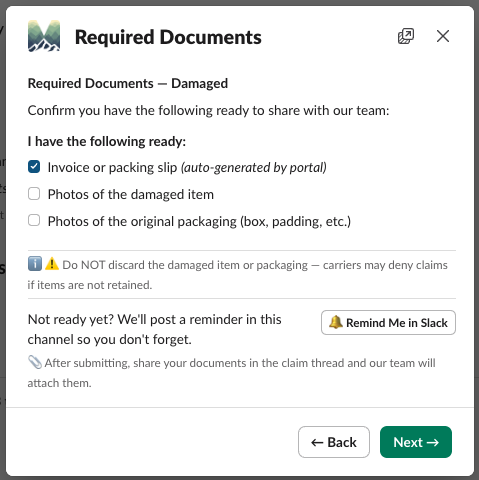This screenshot has width=479, height=480.
Task: Proceed with the green Next button
Action: tap(416, 442)
